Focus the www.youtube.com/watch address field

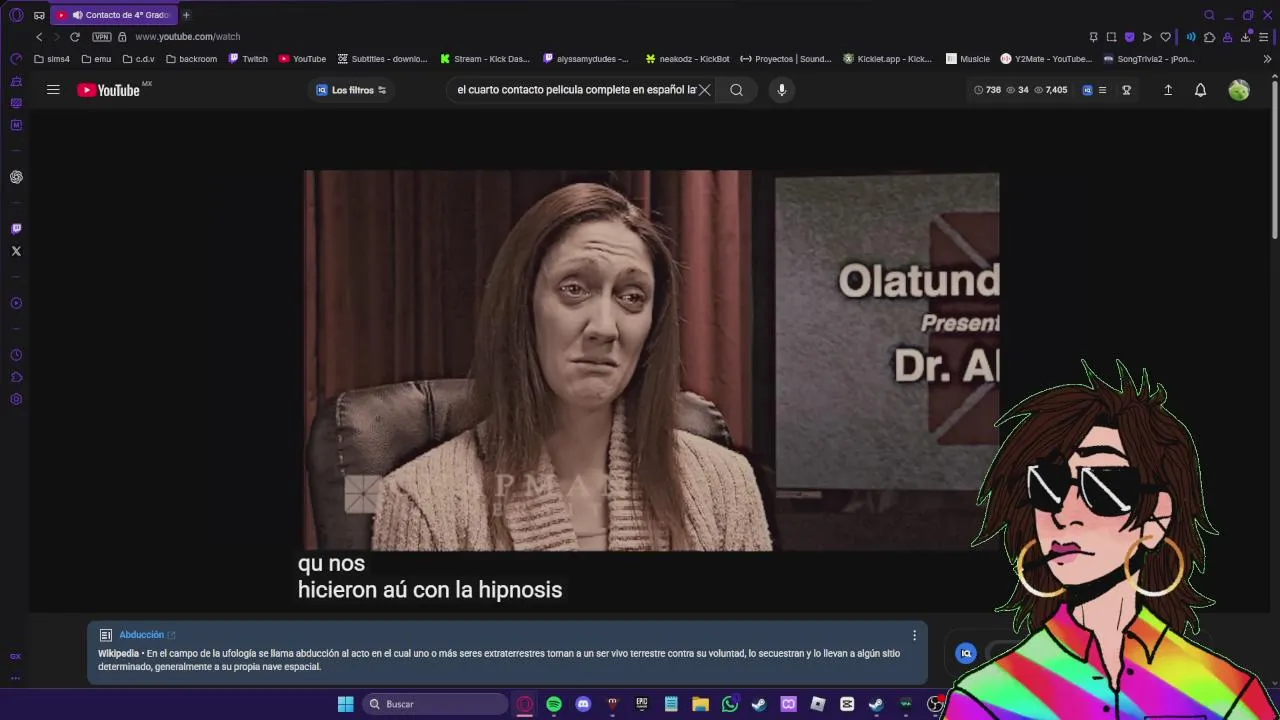coord(187,37)
